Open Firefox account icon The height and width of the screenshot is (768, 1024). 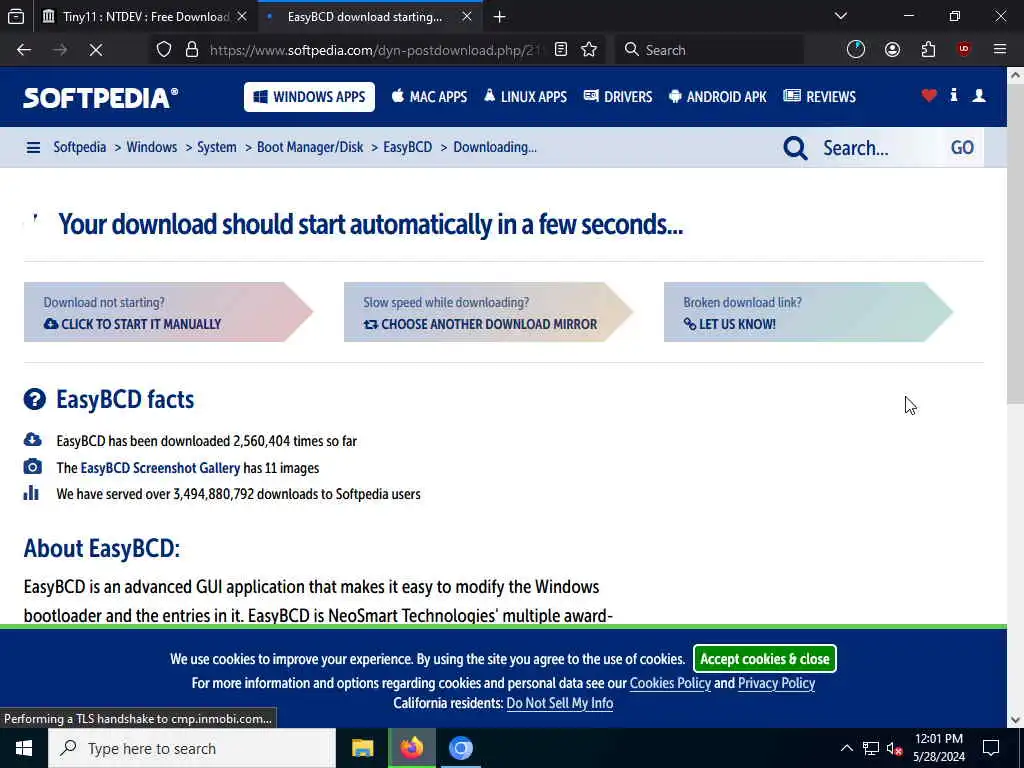coord(892,50)
